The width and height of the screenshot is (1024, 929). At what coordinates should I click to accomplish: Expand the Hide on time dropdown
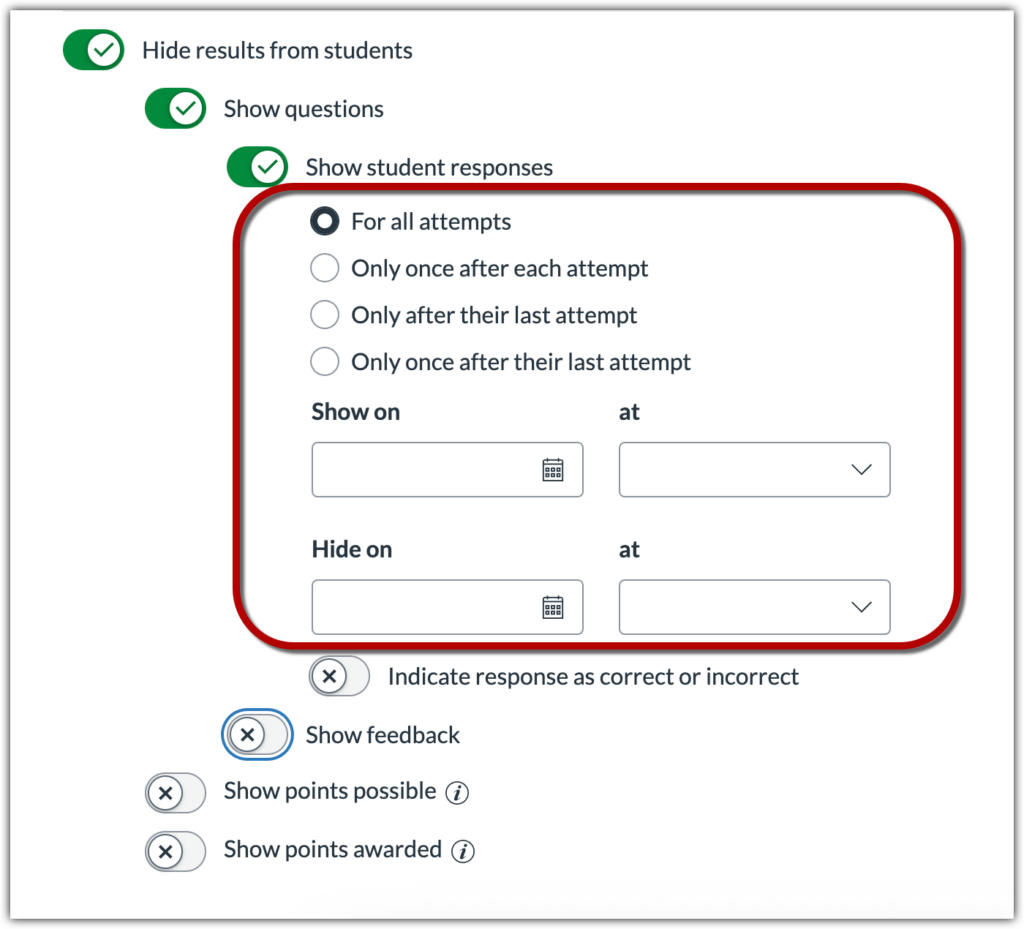(754, 607)
